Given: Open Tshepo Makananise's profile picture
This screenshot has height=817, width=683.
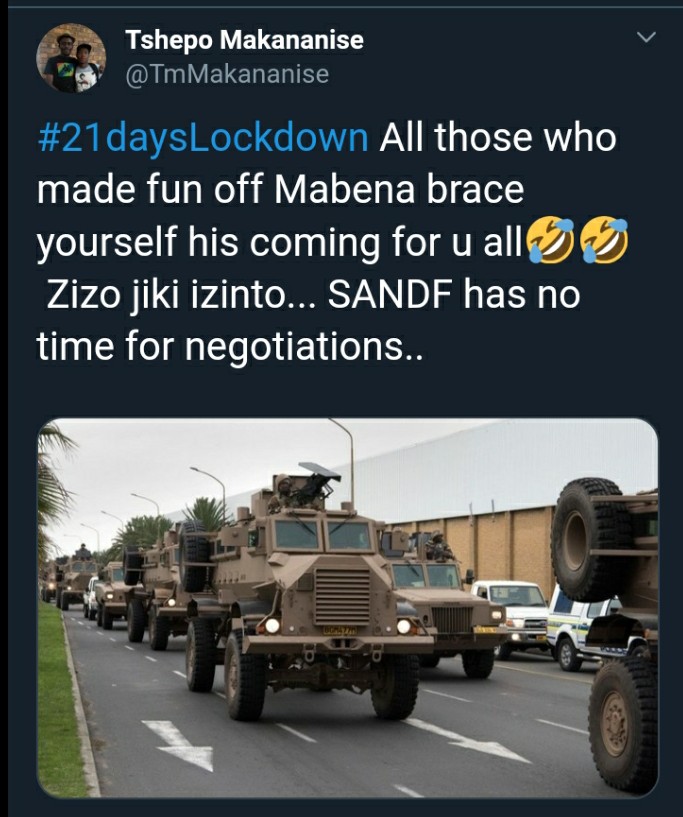Looking at the screenshot, I should [x=71, y=58].
